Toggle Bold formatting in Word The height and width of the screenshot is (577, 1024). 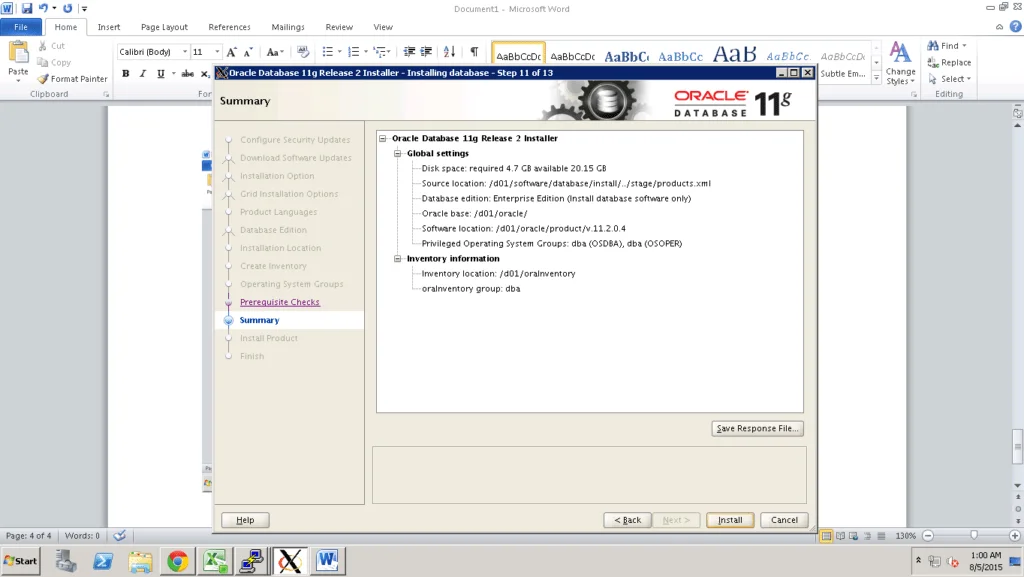(x=125, y=74)
